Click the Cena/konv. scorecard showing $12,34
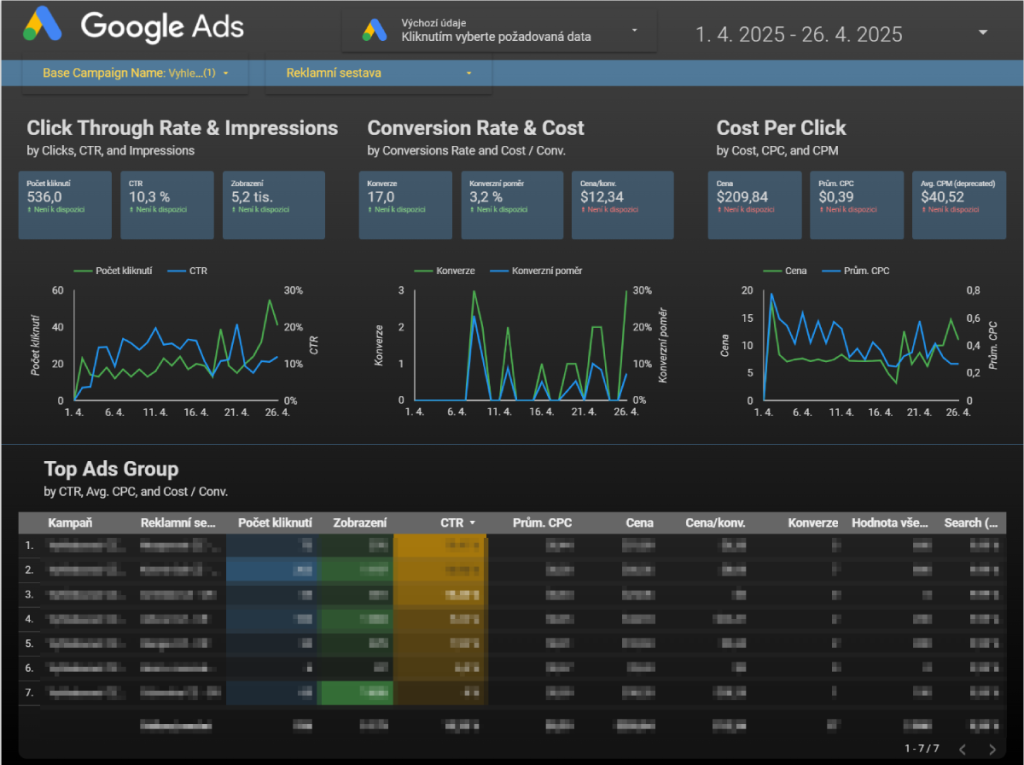Image resolution: width=1024 pixels, height=765 pixels. pyautogui.click(x=622, y=205)
